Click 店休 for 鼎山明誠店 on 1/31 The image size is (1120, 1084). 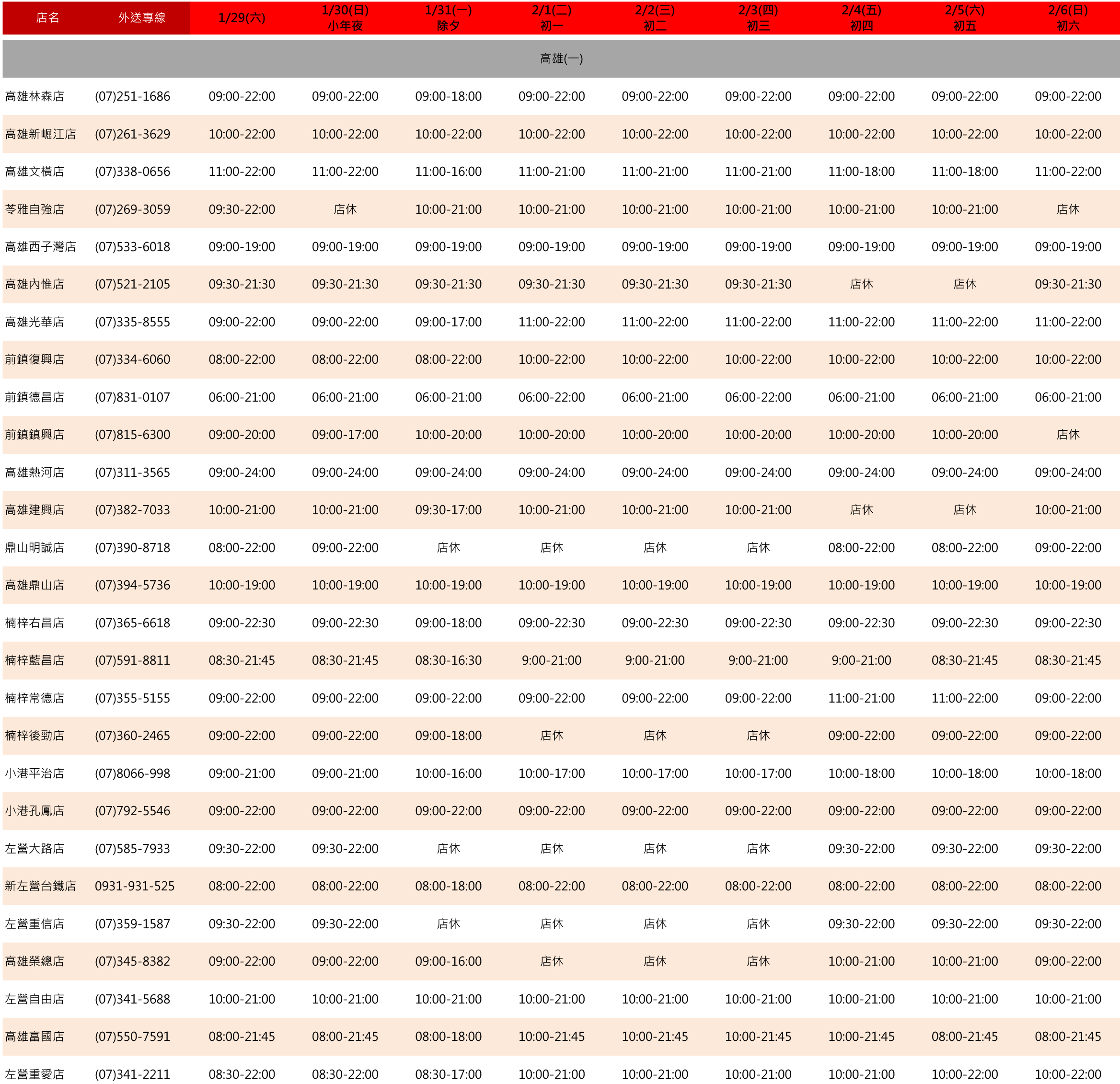pyautogui.click(x=449, y=547)
